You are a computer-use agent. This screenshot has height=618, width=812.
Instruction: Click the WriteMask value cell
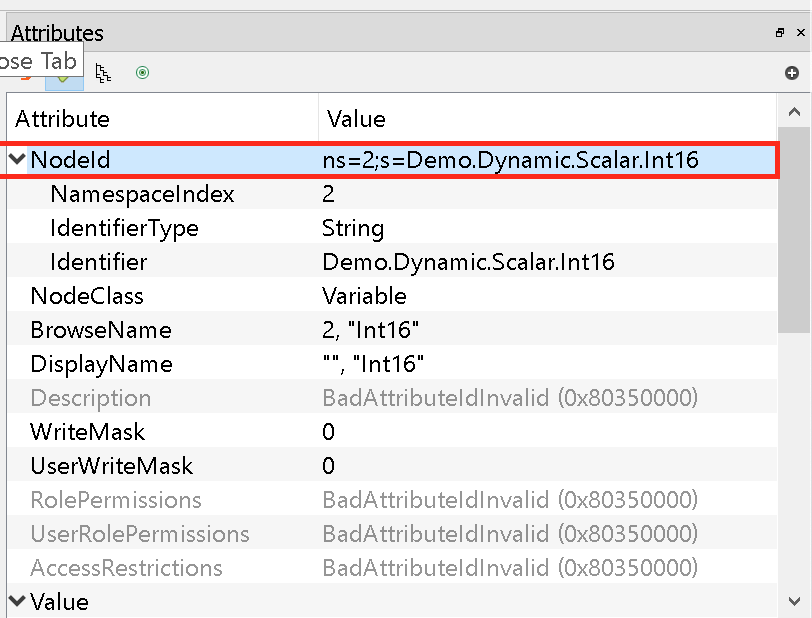[547, 432]
